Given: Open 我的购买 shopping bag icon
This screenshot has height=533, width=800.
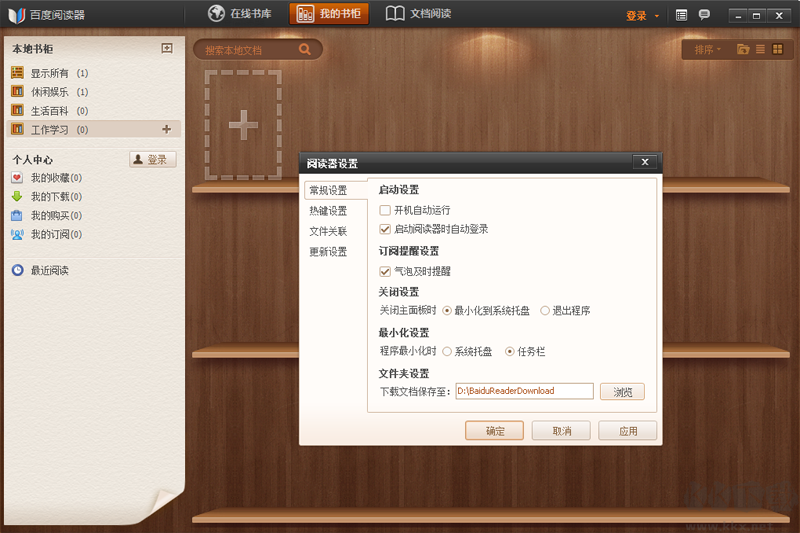Looking at the screenshot, I should (17, 215).
